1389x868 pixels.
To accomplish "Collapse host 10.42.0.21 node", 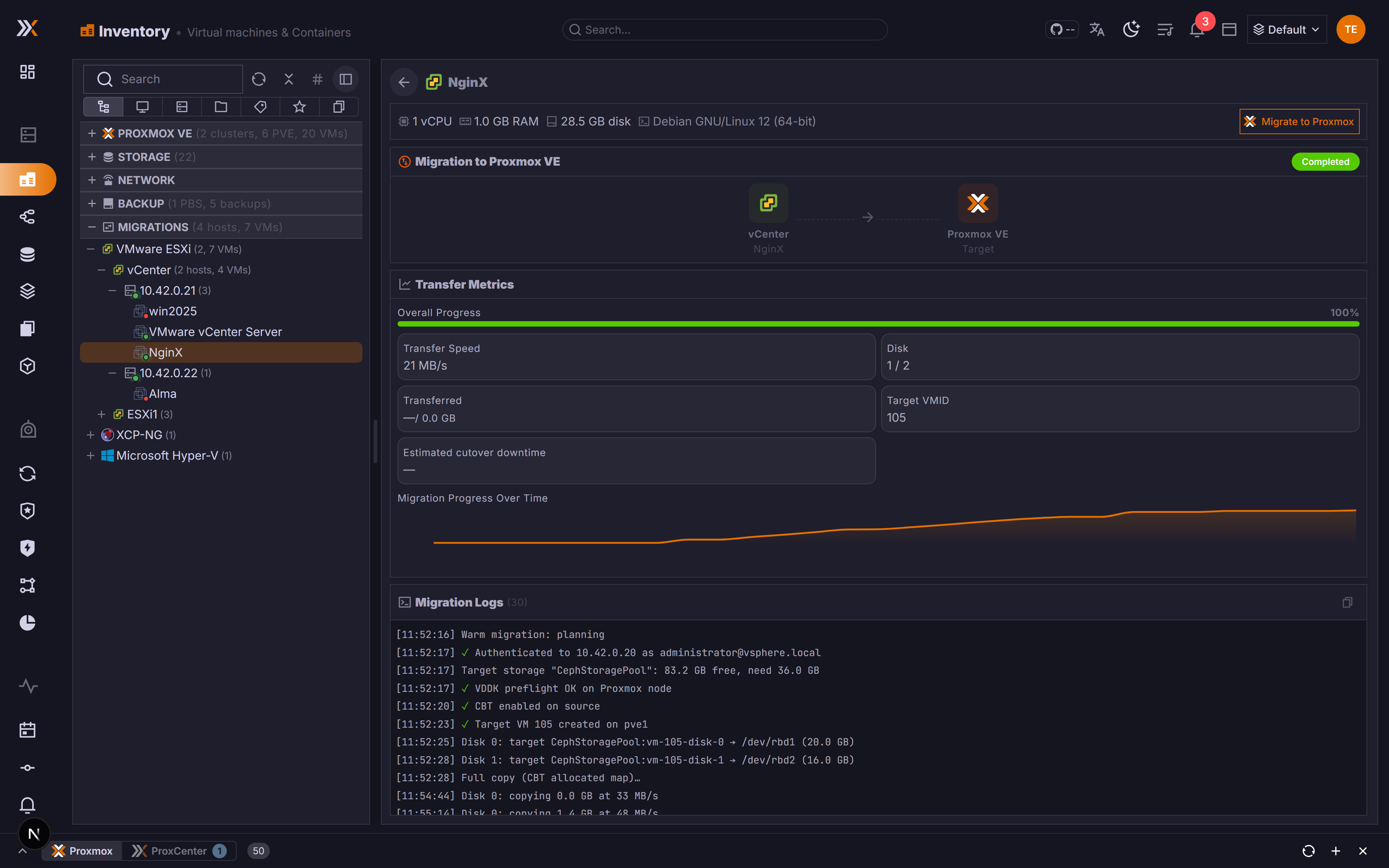I will pos(112,290).
